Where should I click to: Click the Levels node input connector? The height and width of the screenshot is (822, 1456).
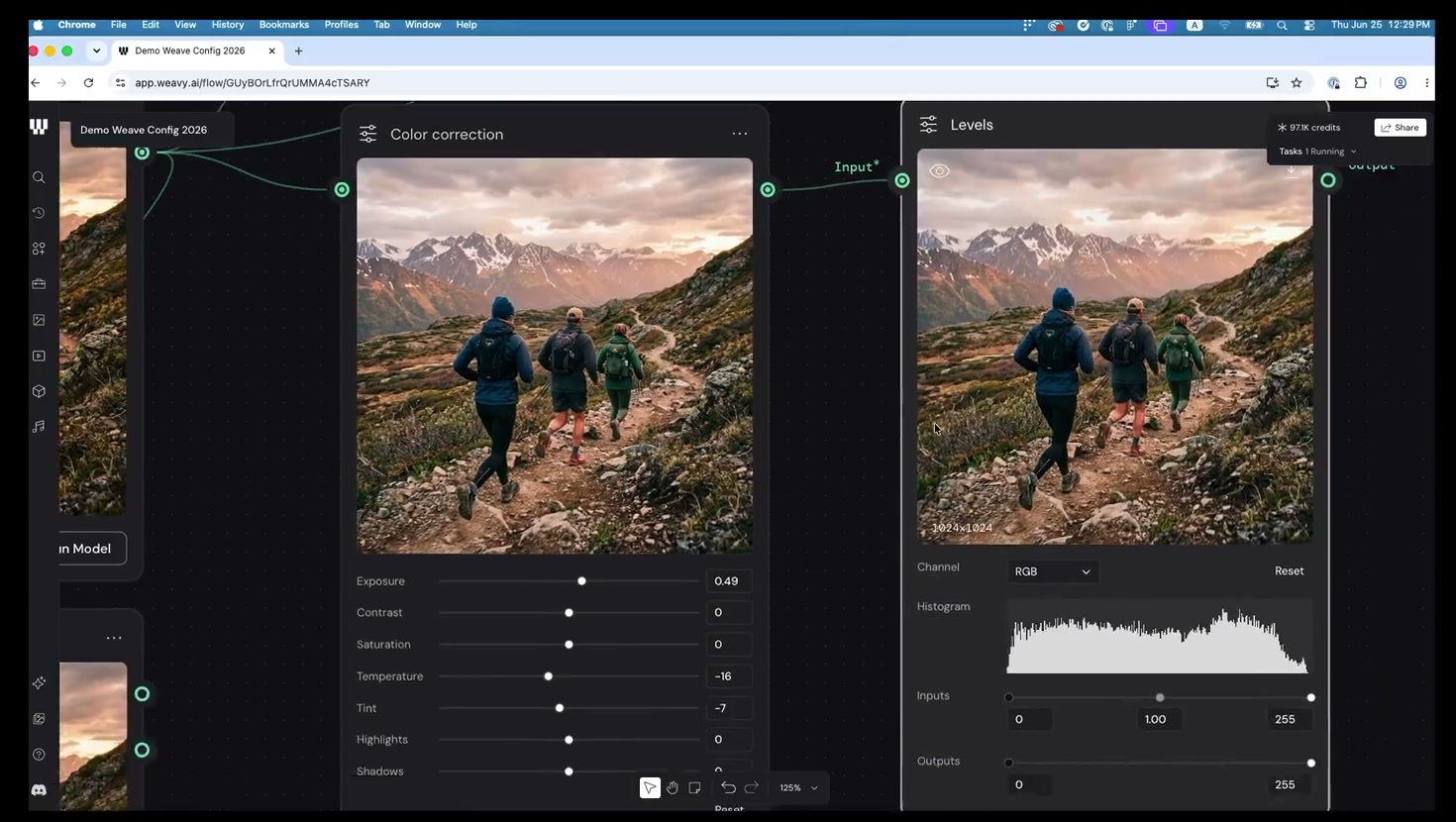(902, 180)
